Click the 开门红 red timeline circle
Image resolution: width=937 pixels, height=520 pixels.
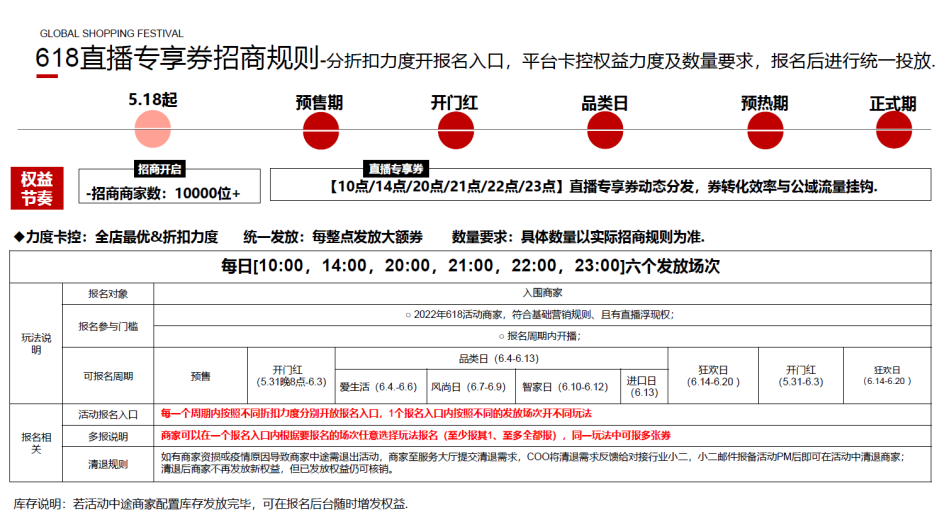click(456, 131)
